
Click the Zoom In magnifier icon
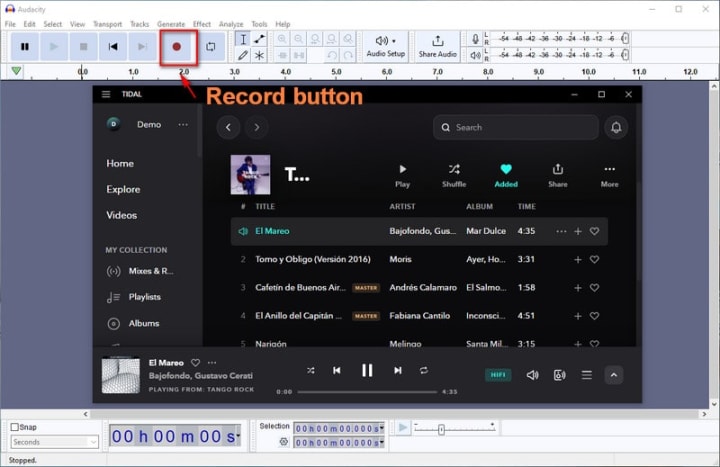tap(282, 39)
